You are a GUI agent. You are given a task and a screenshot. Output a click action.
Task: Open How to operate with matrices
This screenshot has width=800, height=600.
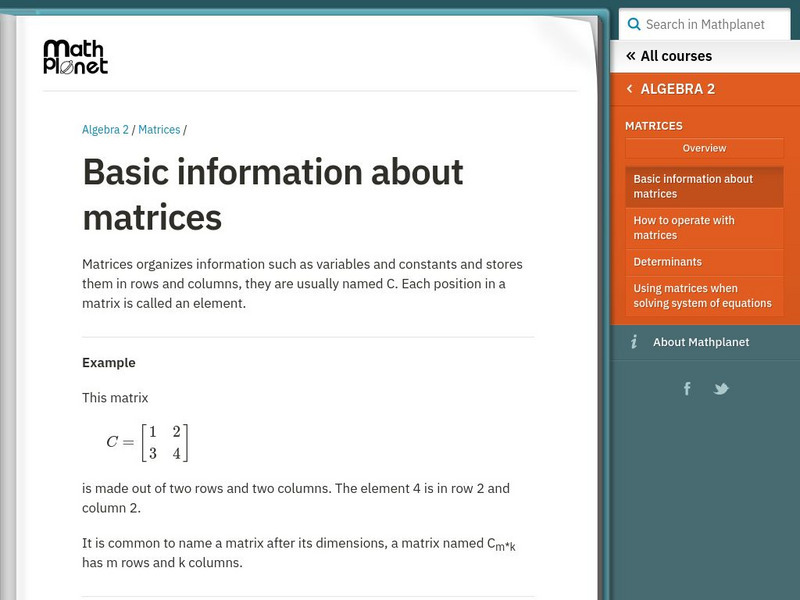tap(704, 228)
